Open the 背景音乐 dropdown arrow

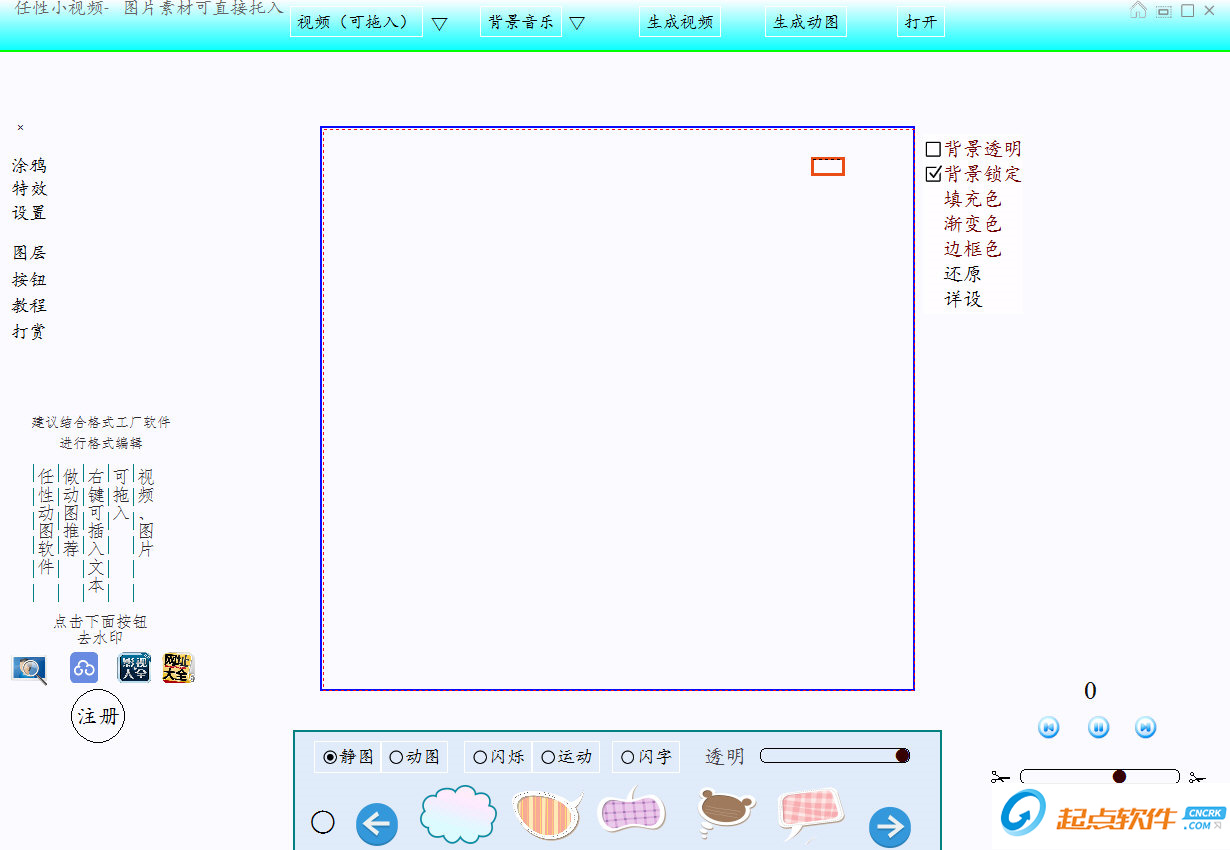tap(578, 21)
